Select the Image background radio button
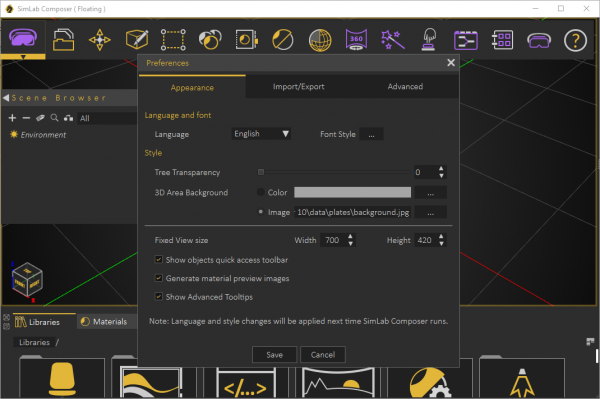 pyautogui.click(x=261, y=212)
